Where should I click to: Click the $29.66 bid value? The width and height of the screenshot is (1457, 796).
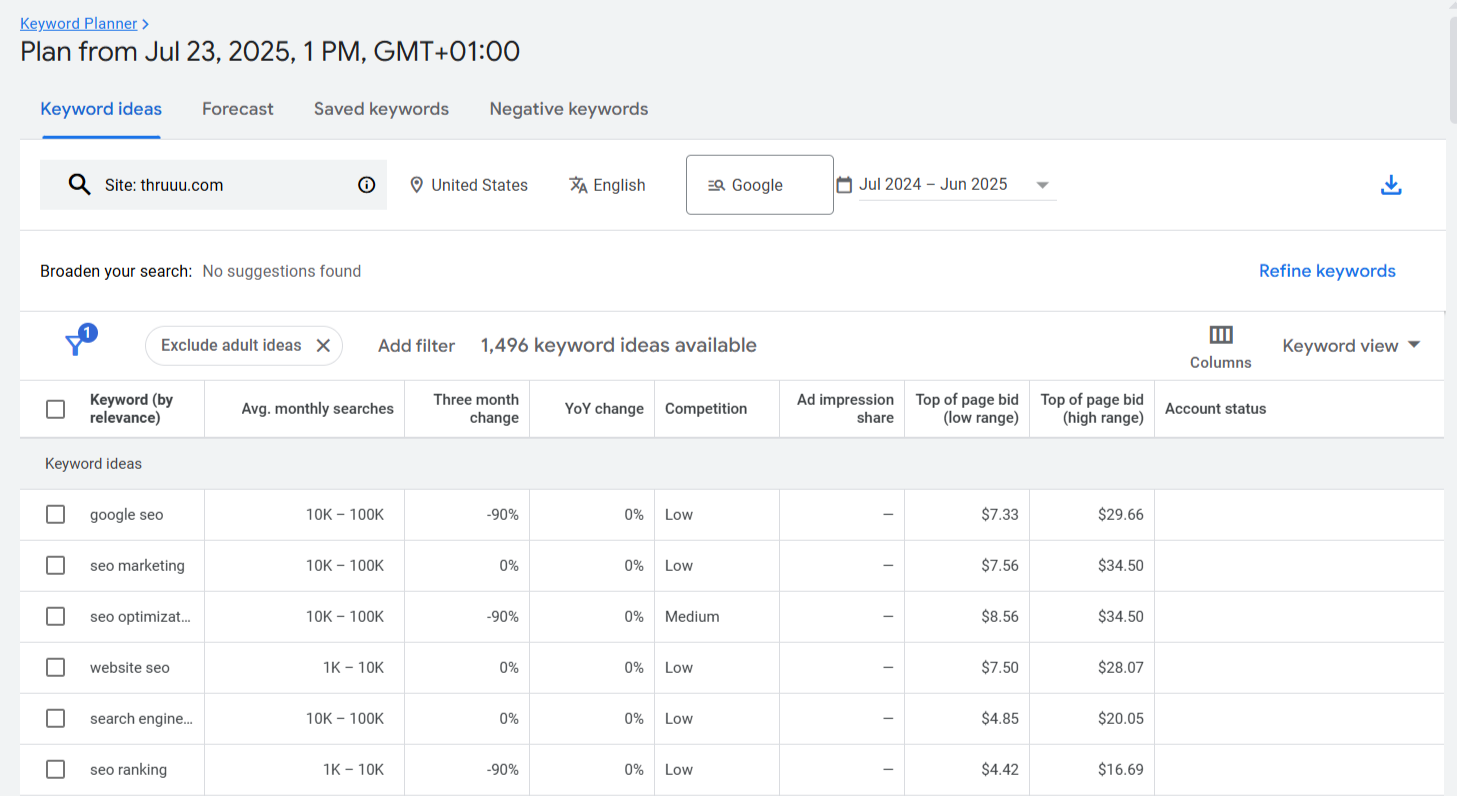tap(1120, 515)
